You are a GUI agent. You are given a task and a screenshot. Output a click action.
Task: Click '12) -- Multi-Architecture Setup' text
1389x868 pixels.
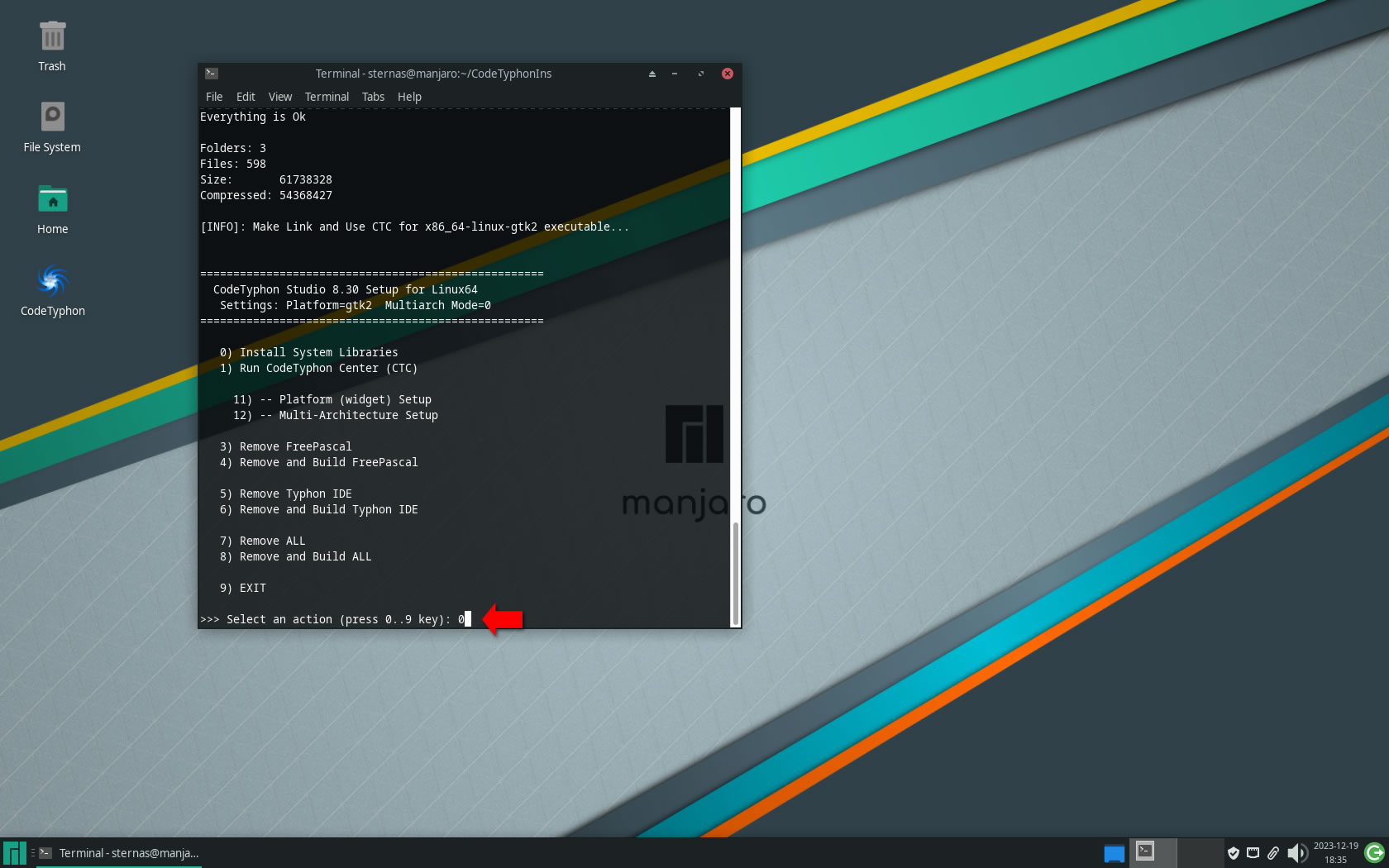(335, 415)
